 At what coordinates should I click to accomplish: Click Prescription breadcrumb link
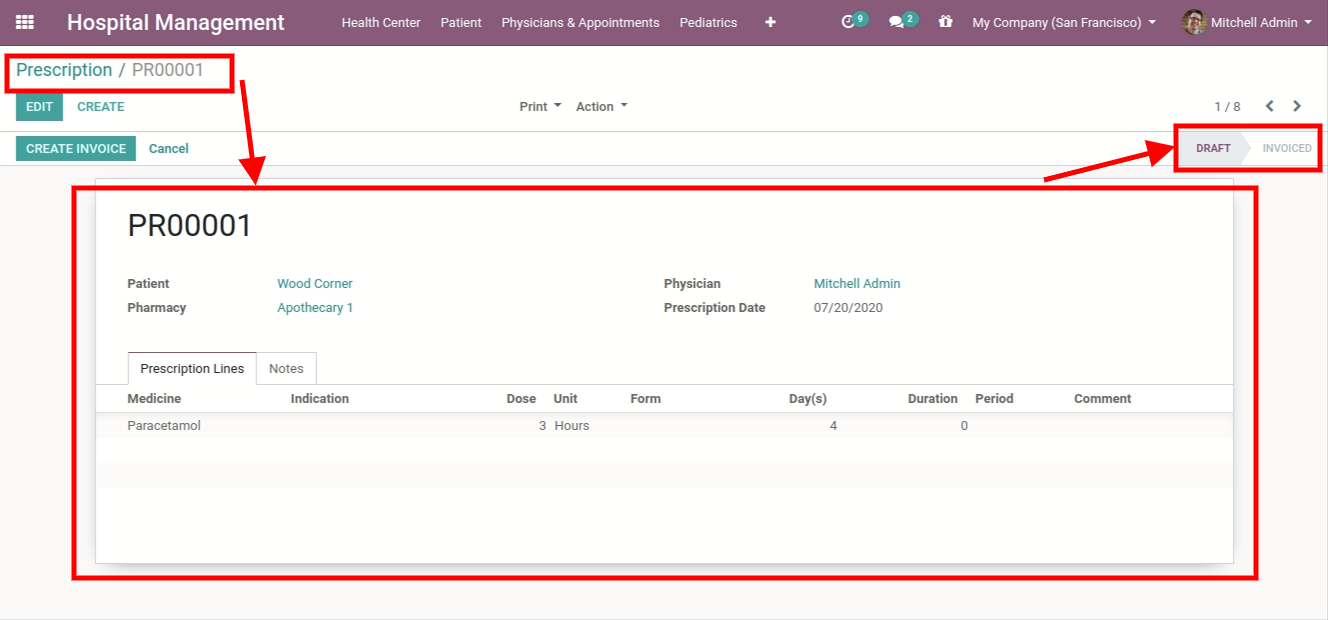click(x=64, y=70)
